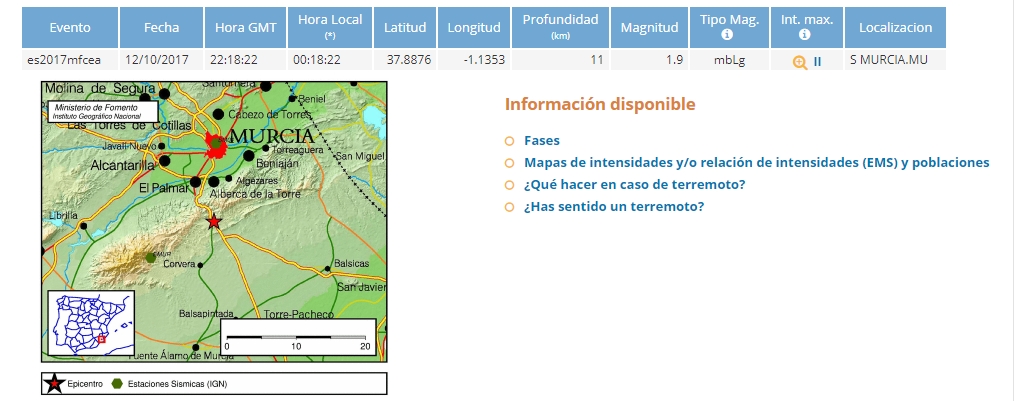Open the ¿Has sentido un terremoto? link
The width and height of the screenshot is (1021, 401).
pyautogui.click(x=614, y=206)
